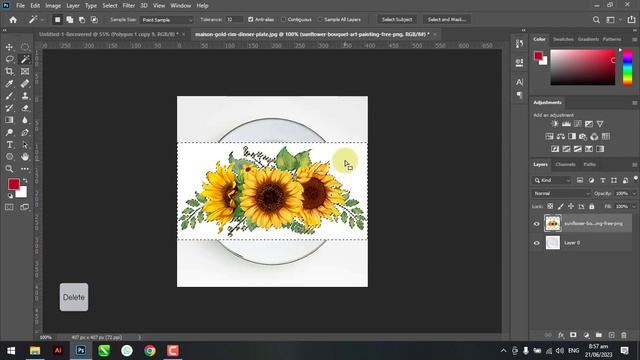Enable the Sample All Layers checkbox
Screen dimensions: 640x360
coord(320,20)
